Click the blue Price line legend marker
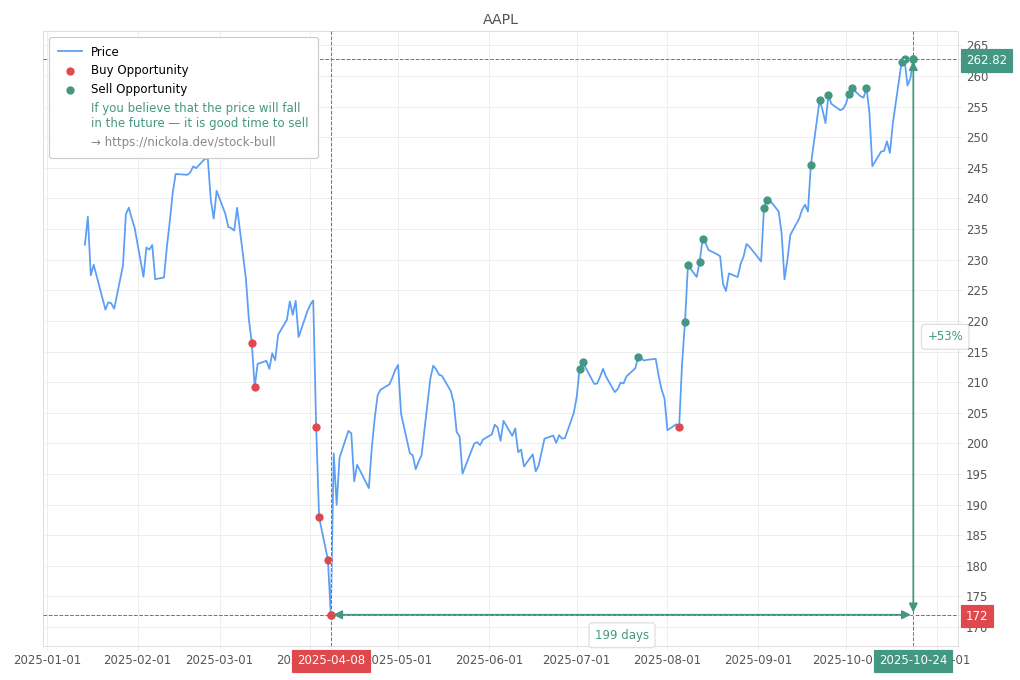Viewport: 1020px width, 680px height. [70, 52]
